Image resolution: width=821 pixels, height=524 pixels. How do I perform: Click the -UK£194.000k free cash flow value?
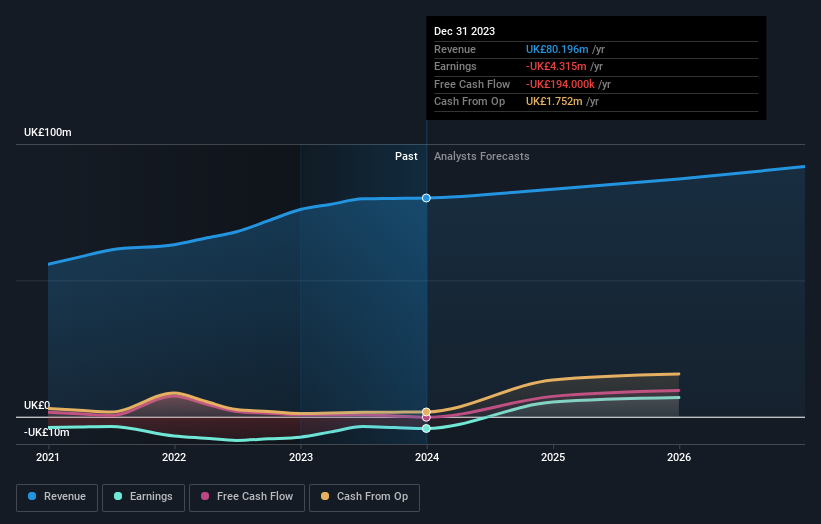click(x=560, y=84)
